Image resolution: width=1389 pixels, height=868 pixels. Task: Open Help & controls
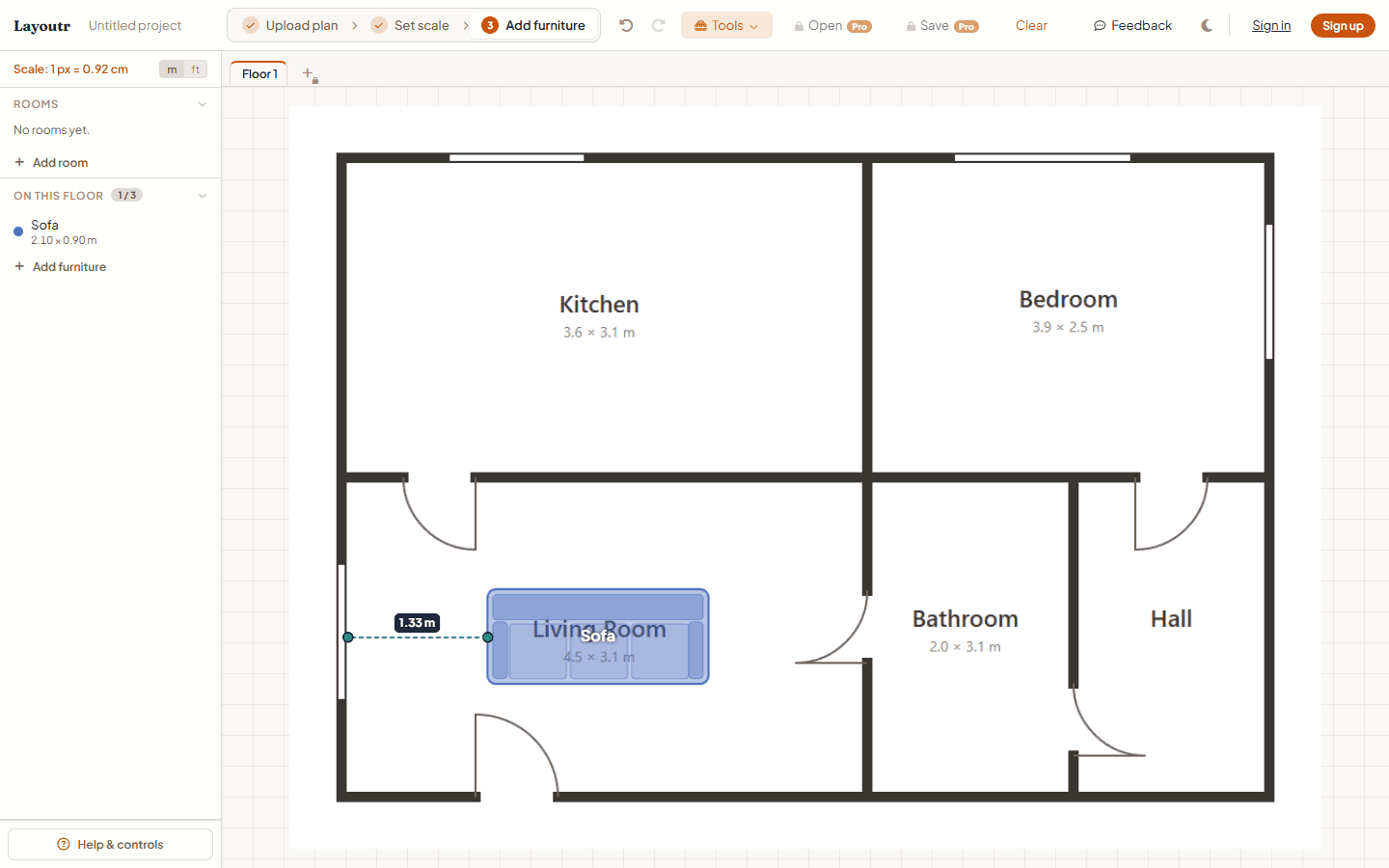click(x=110, y=844)
